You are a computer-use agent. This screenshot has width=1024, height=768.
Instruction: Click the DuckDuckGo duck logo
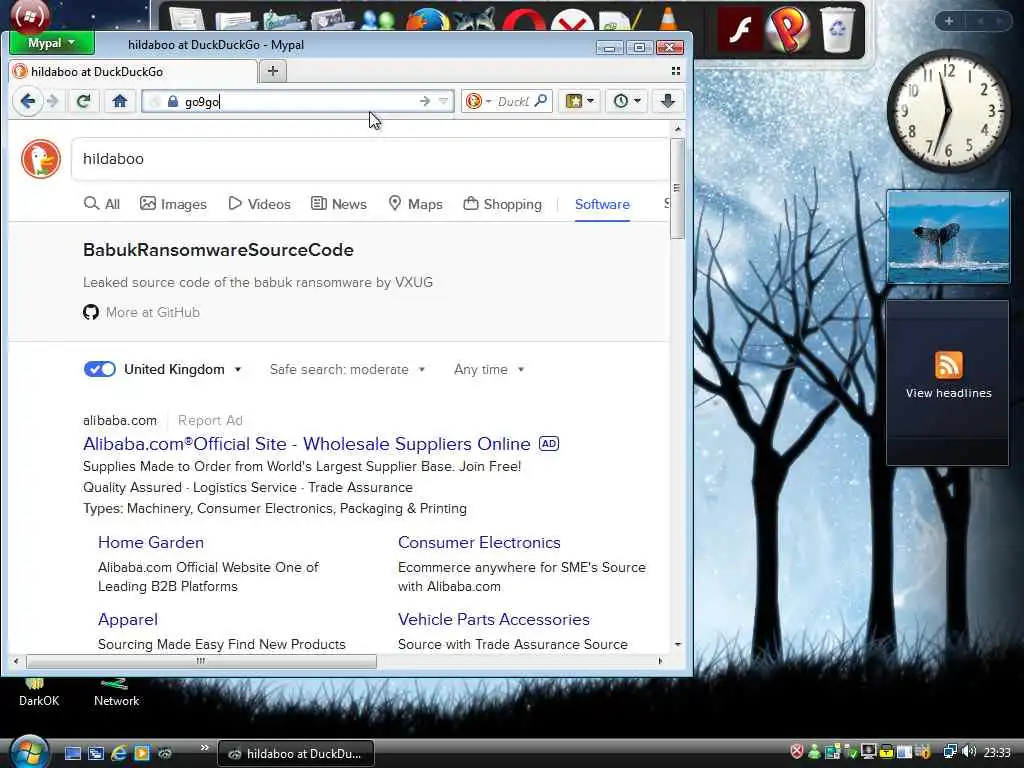point(40,159)
